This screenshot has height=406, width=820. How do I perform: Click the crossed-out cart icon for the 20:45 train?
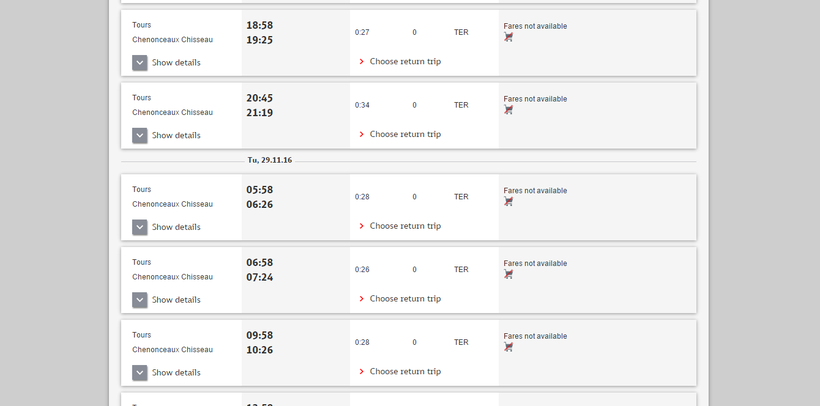point(509,110)
